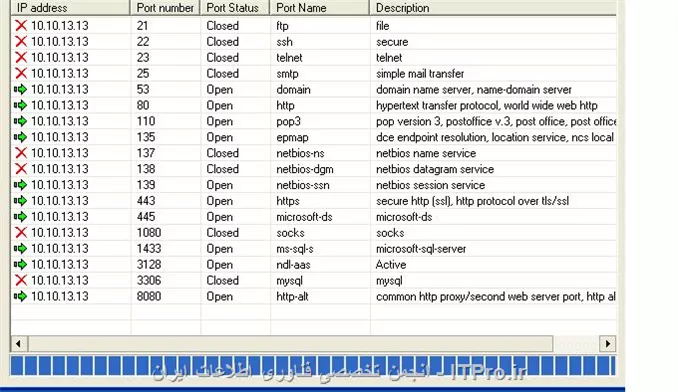Click Open status for port 53
This screenshot has height=392, width=678.
click(x=219, y=90)
